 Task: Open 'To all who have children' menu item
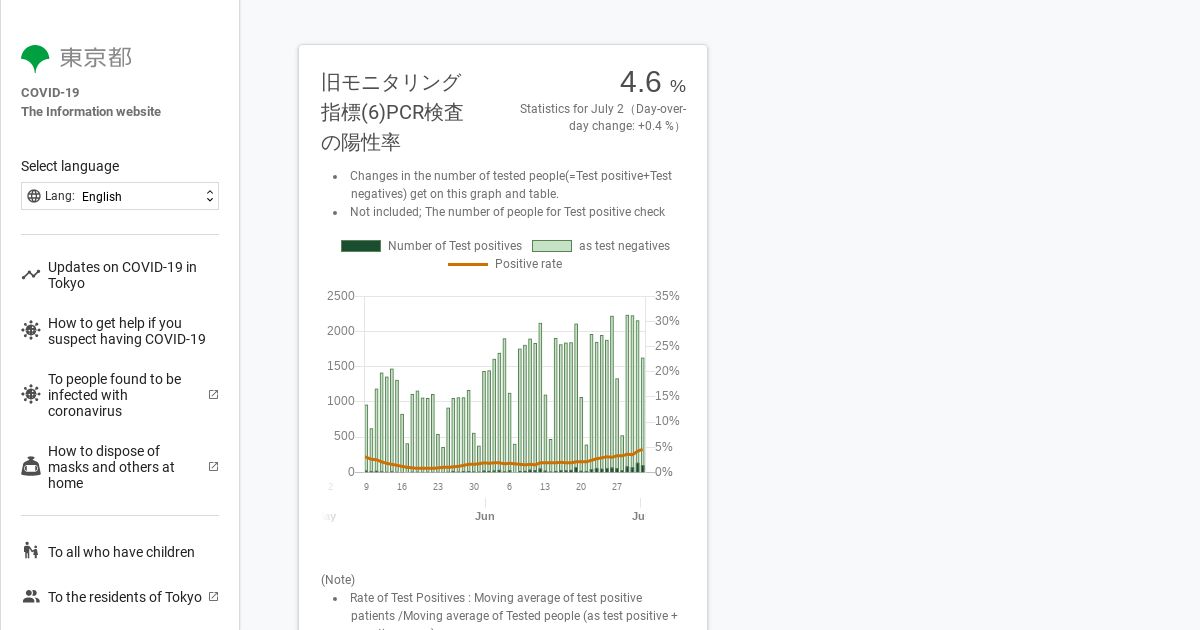121,552
